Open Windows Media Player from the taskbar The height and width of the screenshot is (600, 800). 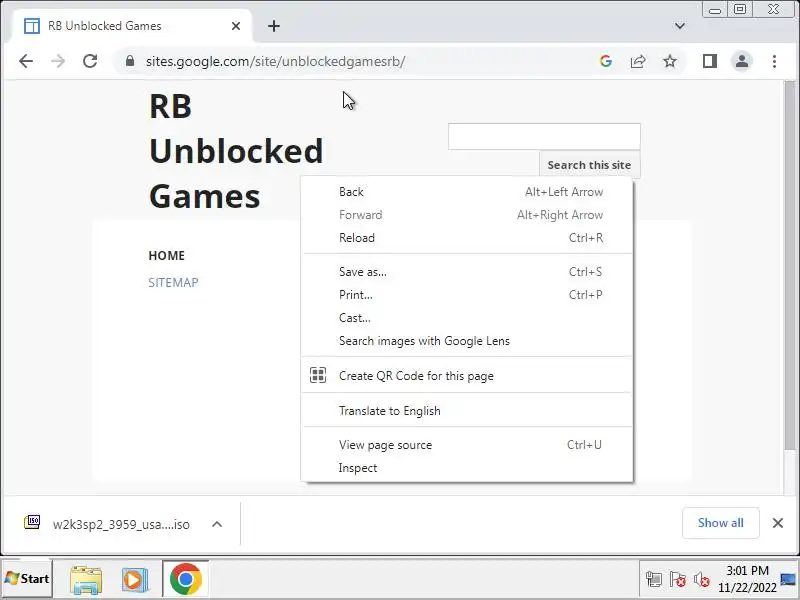135,580
